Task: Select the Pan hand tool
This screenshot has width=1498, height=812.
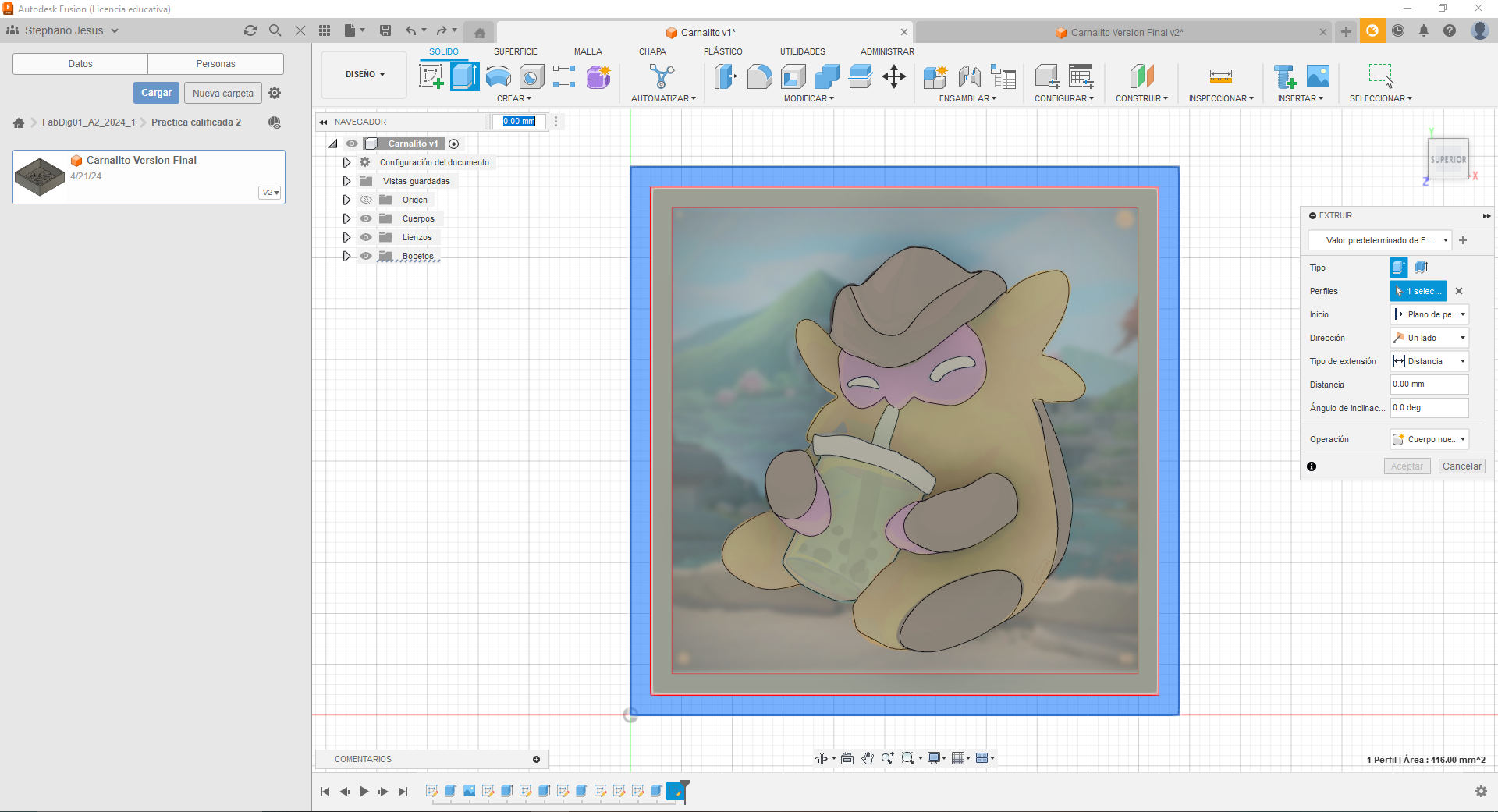Action: coord(868,758)
